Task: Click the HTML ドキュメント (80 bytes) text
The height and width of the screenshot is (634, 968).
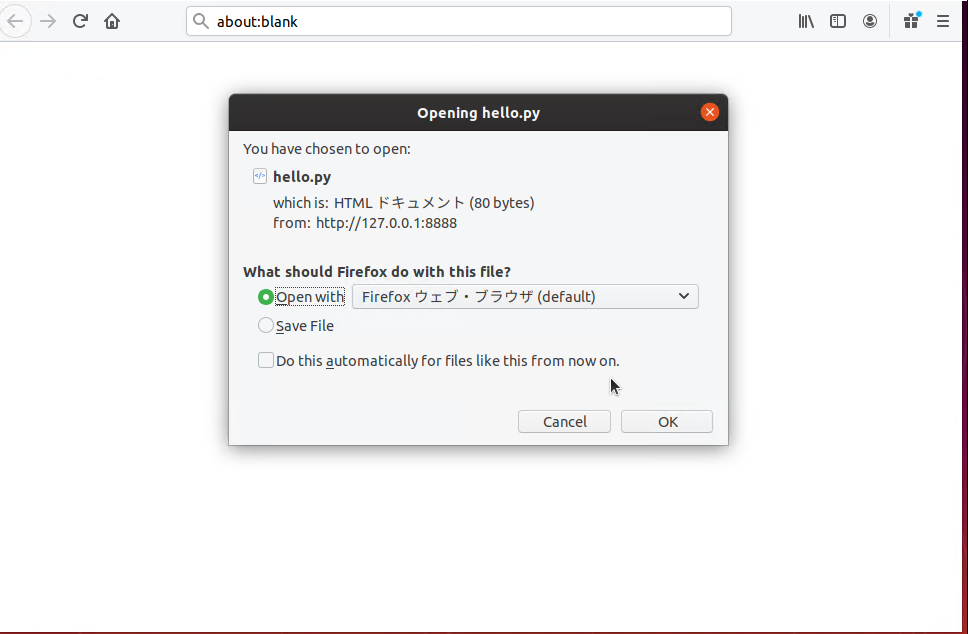Action: pos(434,202)
